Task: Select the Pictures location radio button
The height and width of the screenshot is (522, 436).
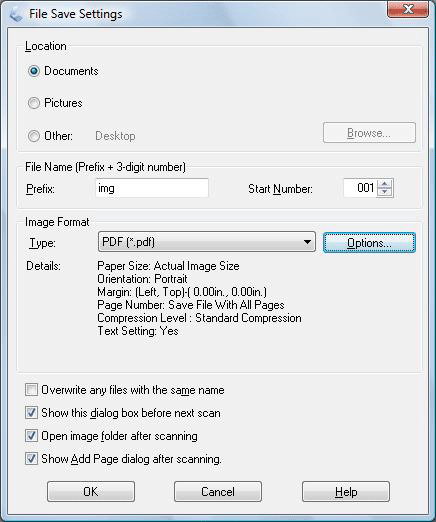Action: (x=34, y=103)
